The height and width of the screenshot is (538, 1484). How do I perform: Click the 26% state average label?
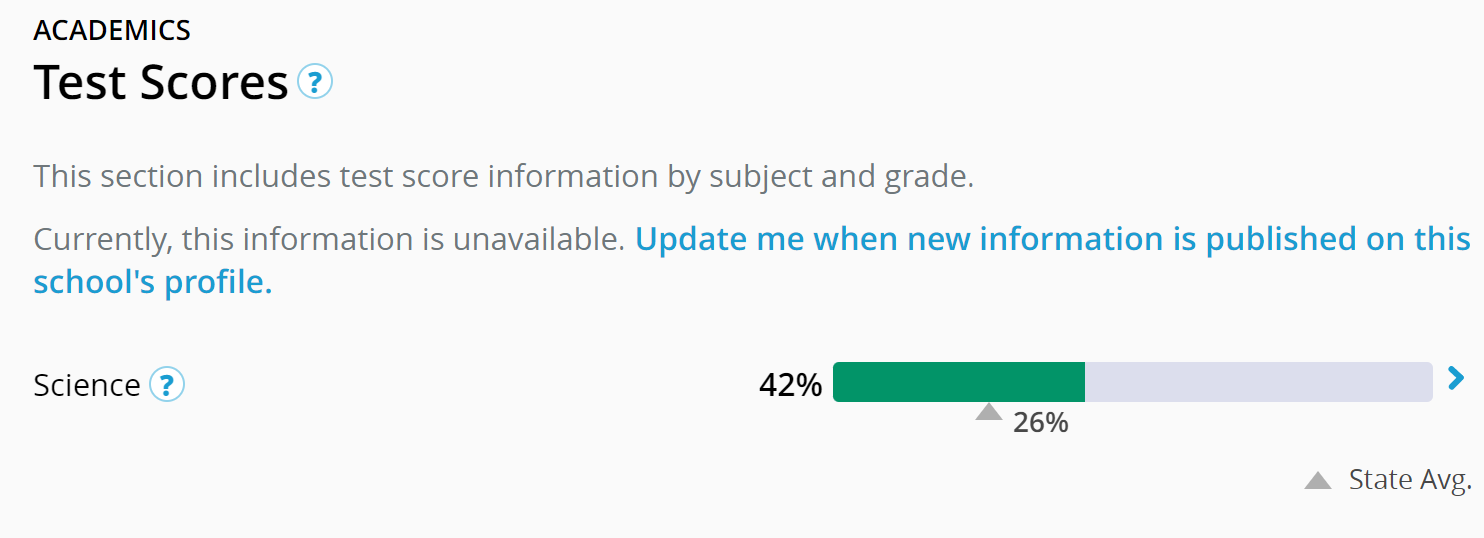click(1040, 423)
